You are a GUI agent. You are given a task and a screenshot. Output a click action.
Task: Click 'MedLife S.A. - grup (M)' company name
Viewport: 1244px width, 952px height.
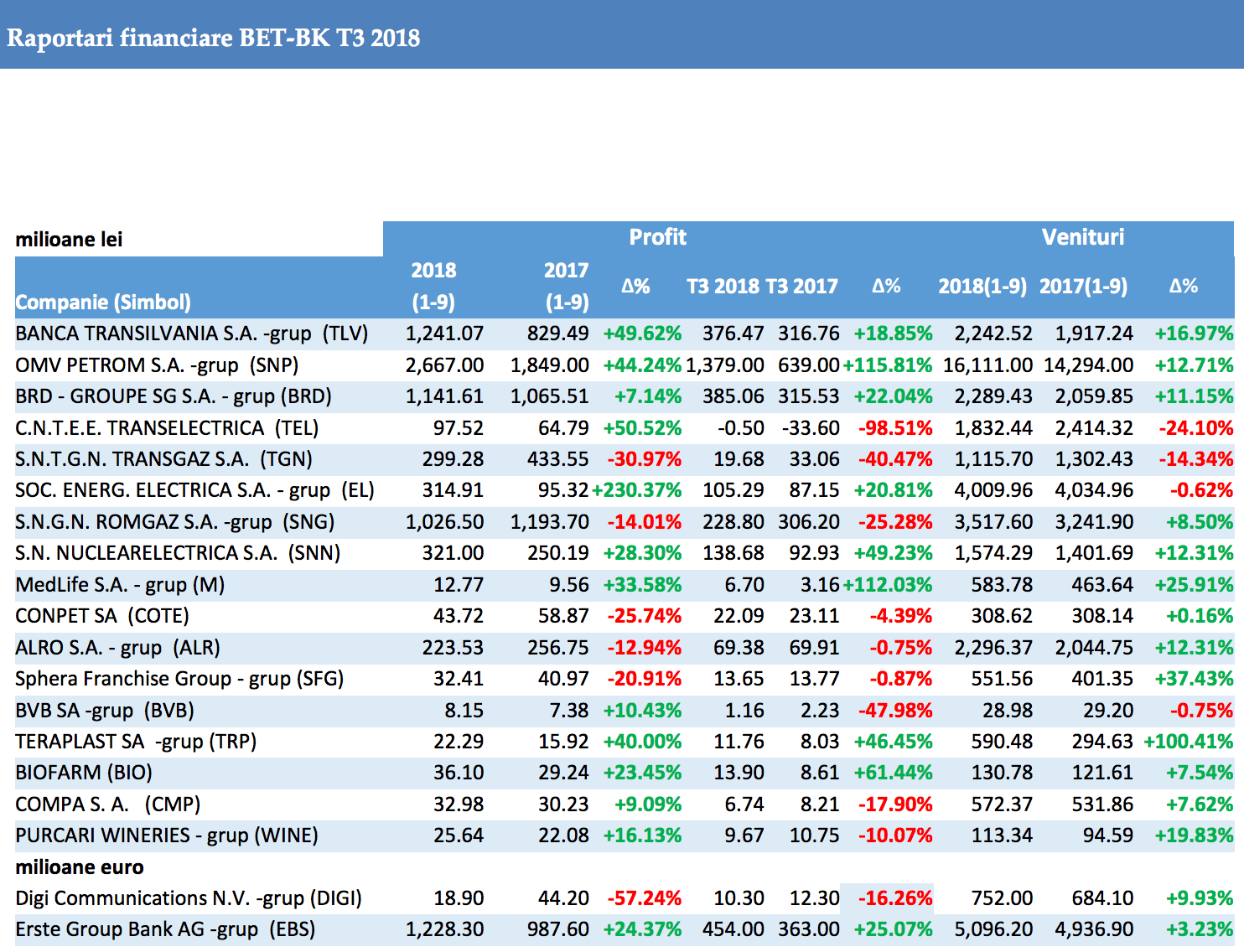(x=120, y=585)
